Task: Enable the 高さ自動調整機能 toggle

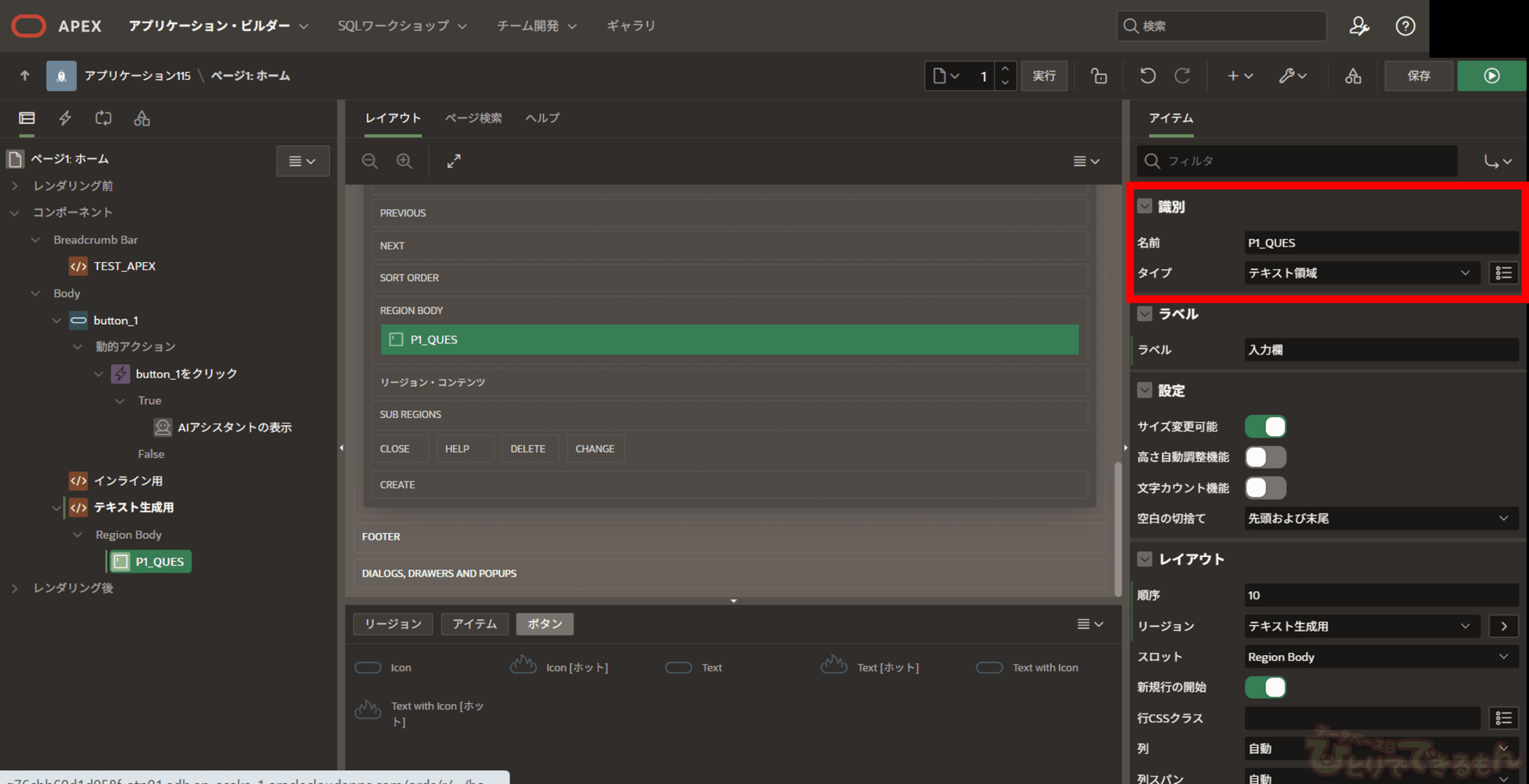Action: 1265,457
